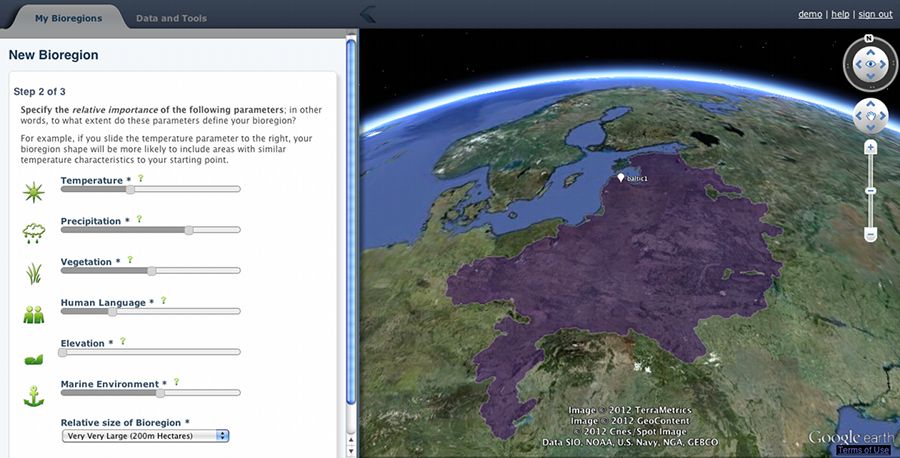
Task: Move map left with hand joystick arrow
Action: (x=859, y=116)
